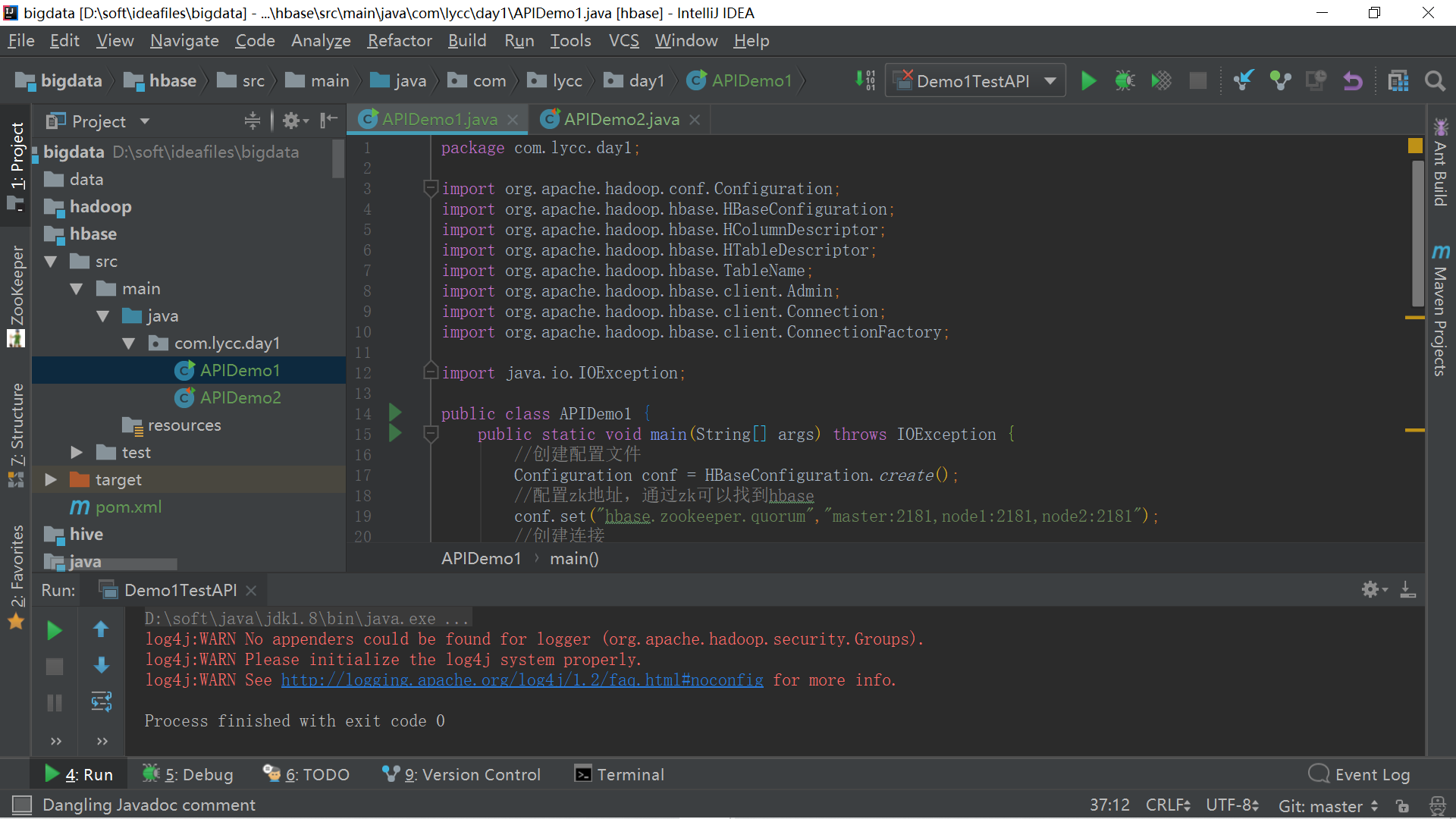The width and height of the screenshot is (1456, 819).
Task: Switch to the APIDemo2.java editor tab
Action: [620, 119]
